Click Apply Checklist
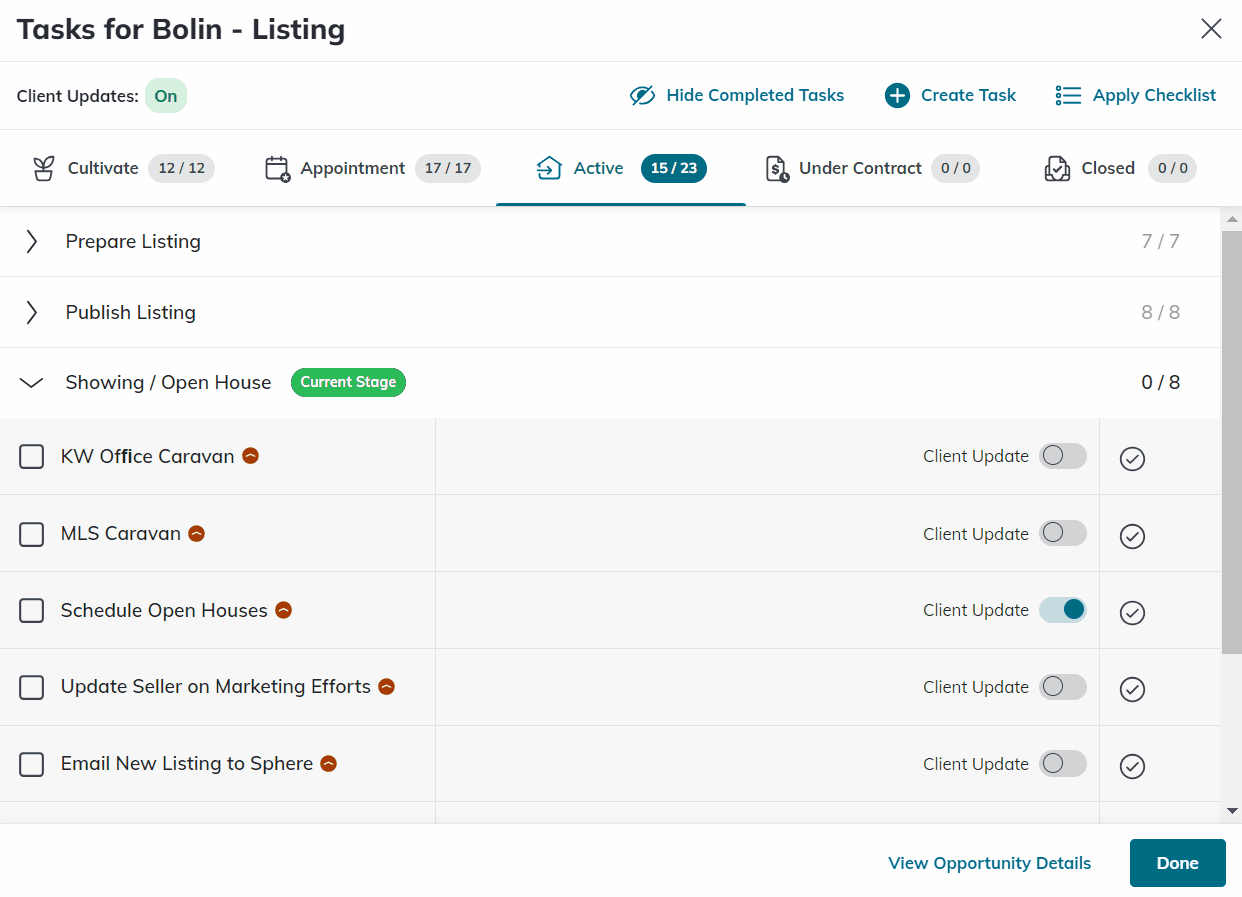Viewport: 1242px width, 897px height. (1136, 96)
